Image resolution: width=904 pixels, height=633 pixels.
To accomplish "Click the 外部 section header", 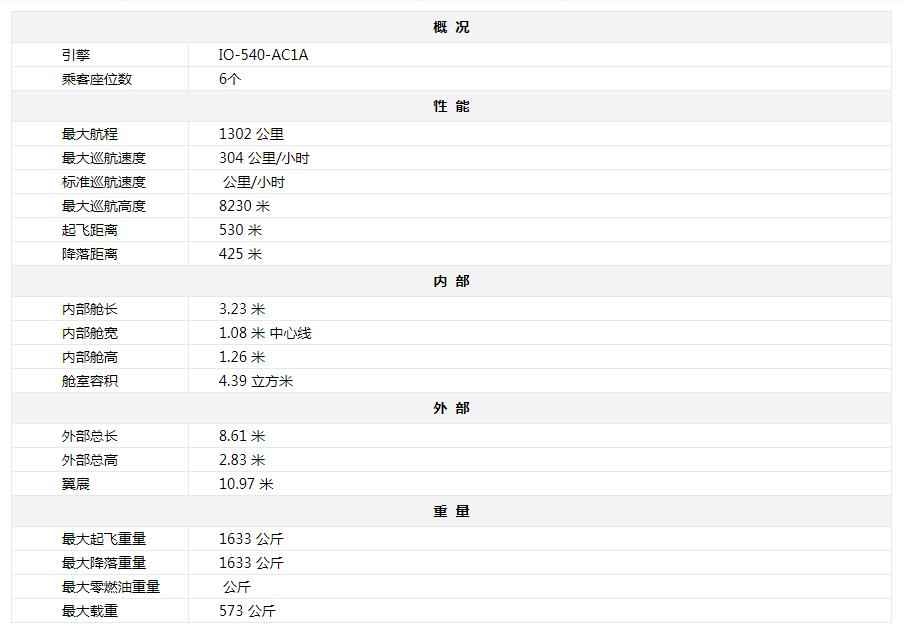I will pyautogui.click(x=451, y=408).
